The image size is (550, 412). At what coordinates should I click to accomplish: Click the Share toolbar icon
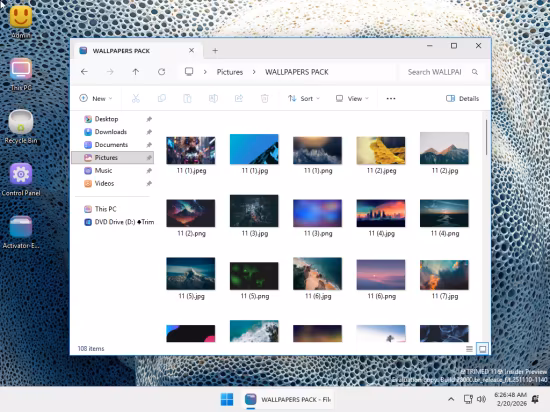pyautogui.click(x=239, y=99)
